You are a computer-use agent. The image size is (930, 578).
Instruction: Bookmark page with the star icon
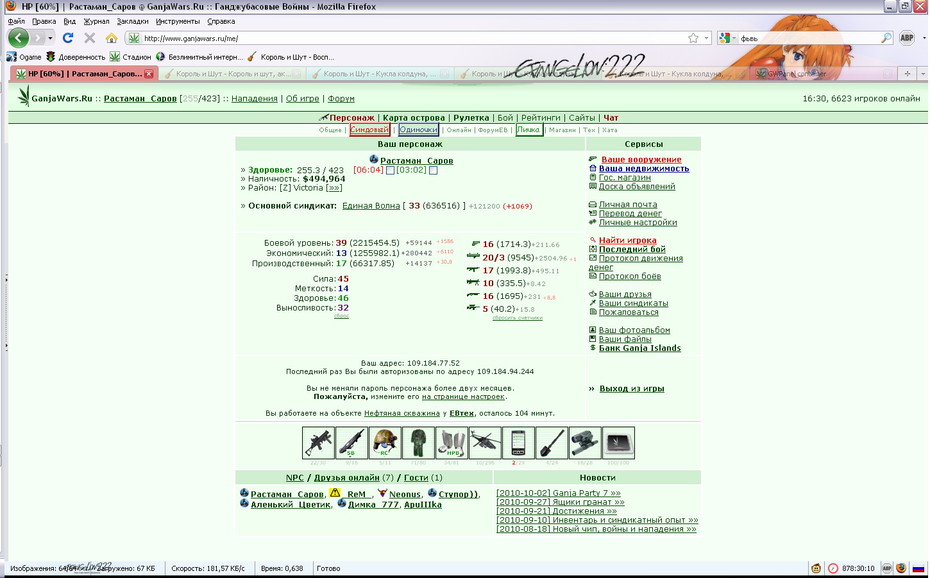[x=693, y=38]
